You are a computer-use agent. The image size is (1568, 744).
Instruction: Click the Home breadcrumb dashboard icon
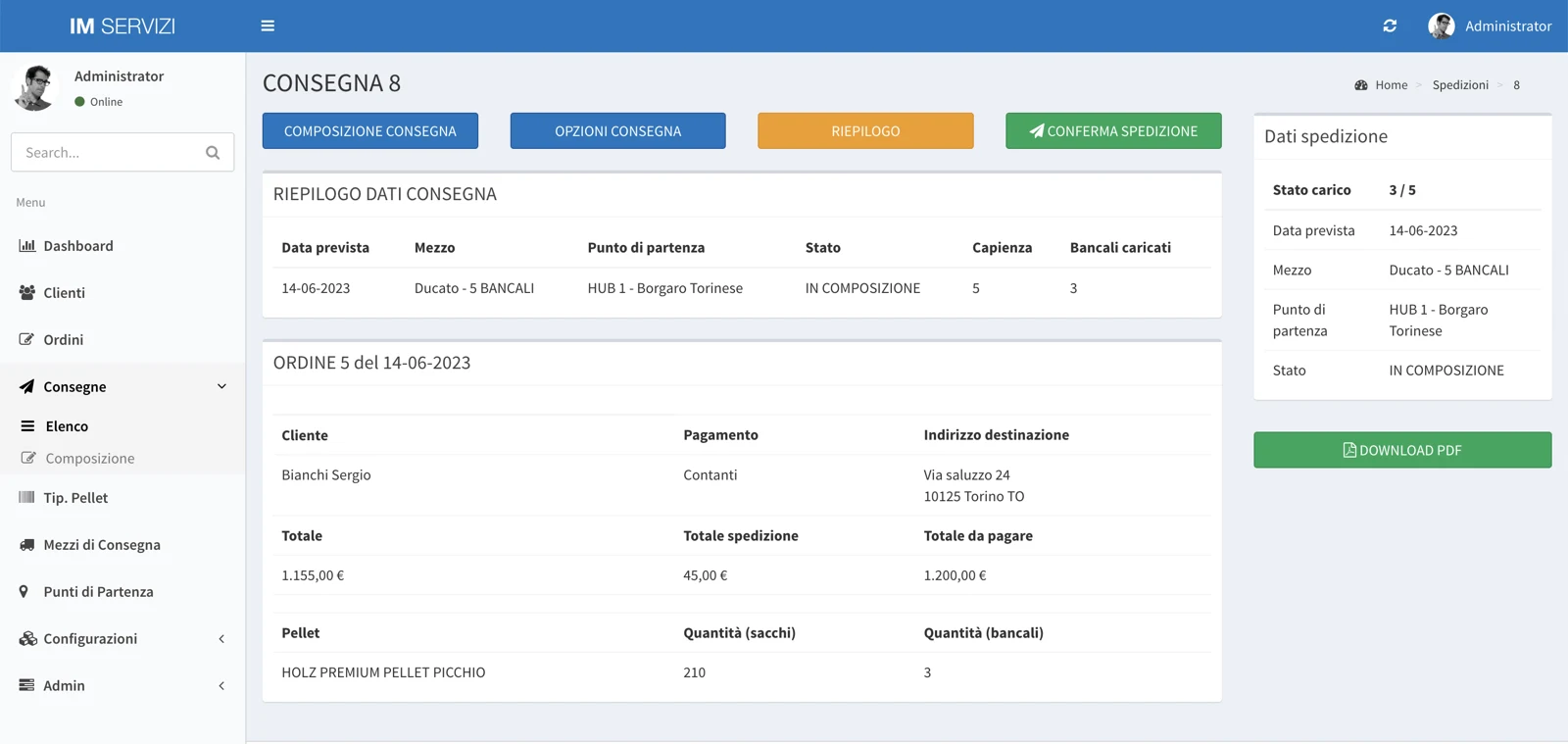click(1361, 85)
